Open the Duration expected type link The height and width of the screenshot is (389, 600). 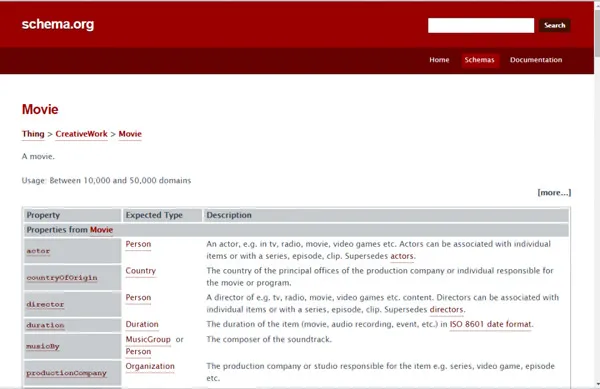[142, 324]
